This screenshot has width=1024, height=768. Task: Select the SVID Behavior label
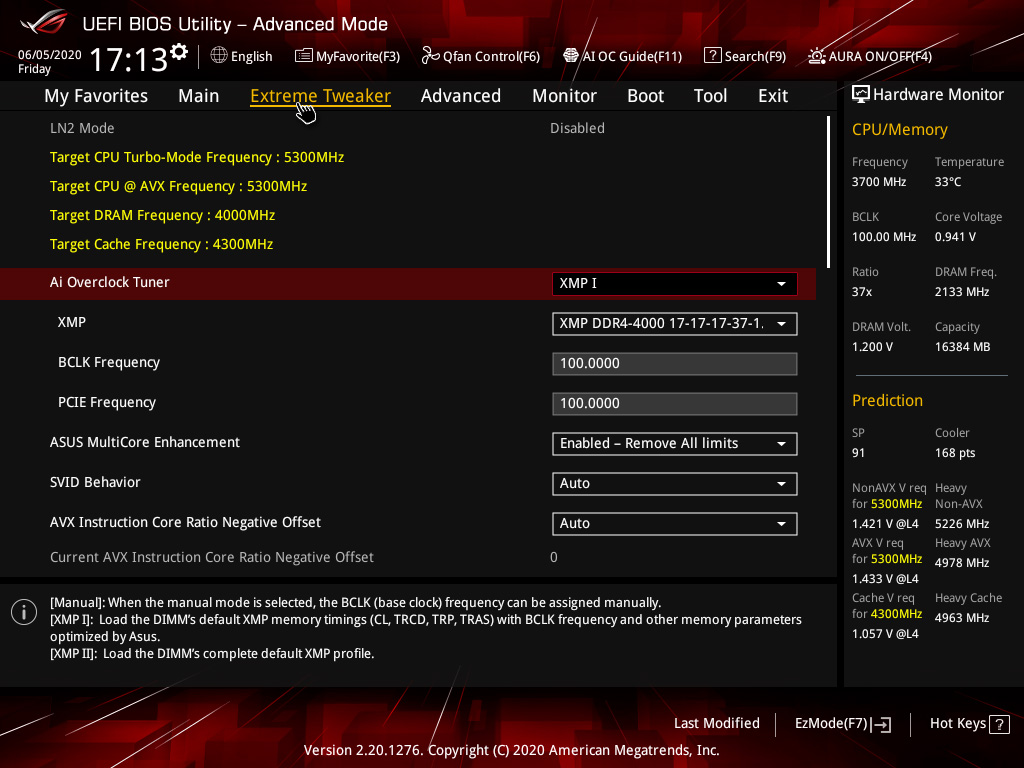pyautogui.click(x=95, y=482)
